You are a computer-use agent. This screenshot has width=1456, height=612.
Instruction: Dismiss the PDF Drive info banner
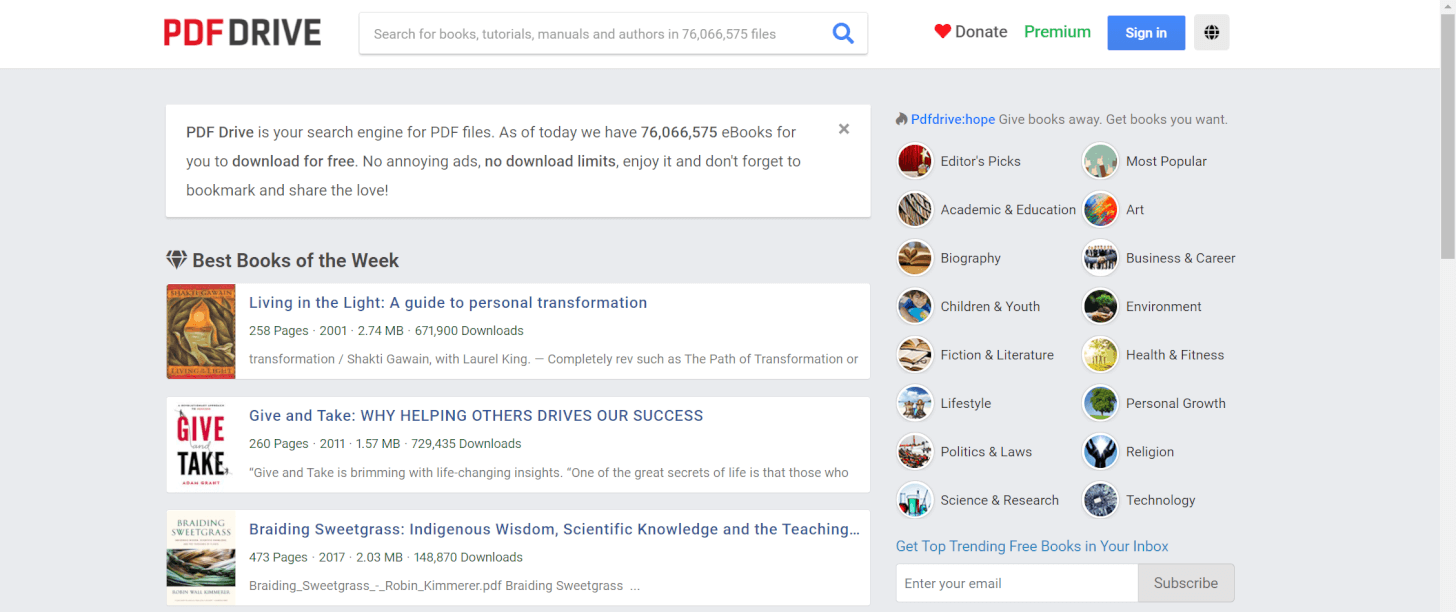[844, 129]
